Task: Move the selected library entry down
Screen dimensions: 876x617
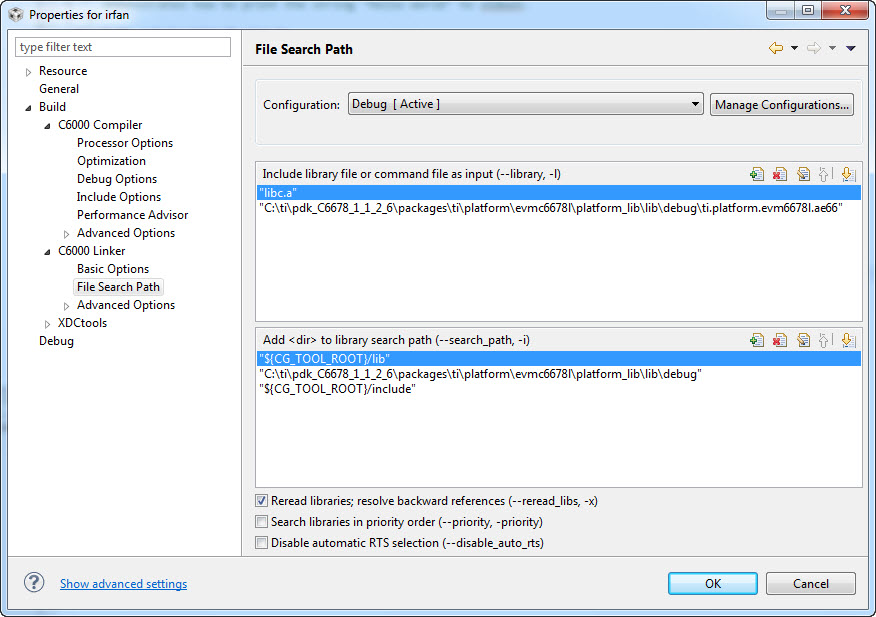Action: 848,174
